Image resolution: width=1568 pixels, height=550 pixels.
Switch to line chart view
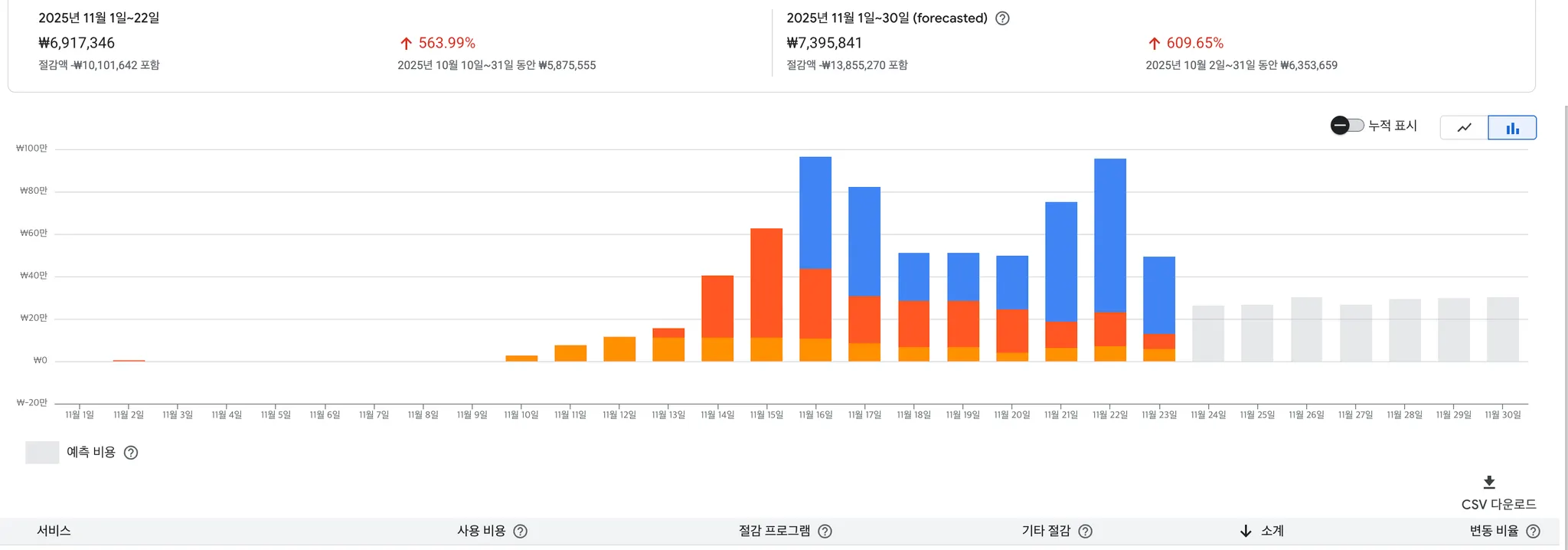[x=1464, y=128]
